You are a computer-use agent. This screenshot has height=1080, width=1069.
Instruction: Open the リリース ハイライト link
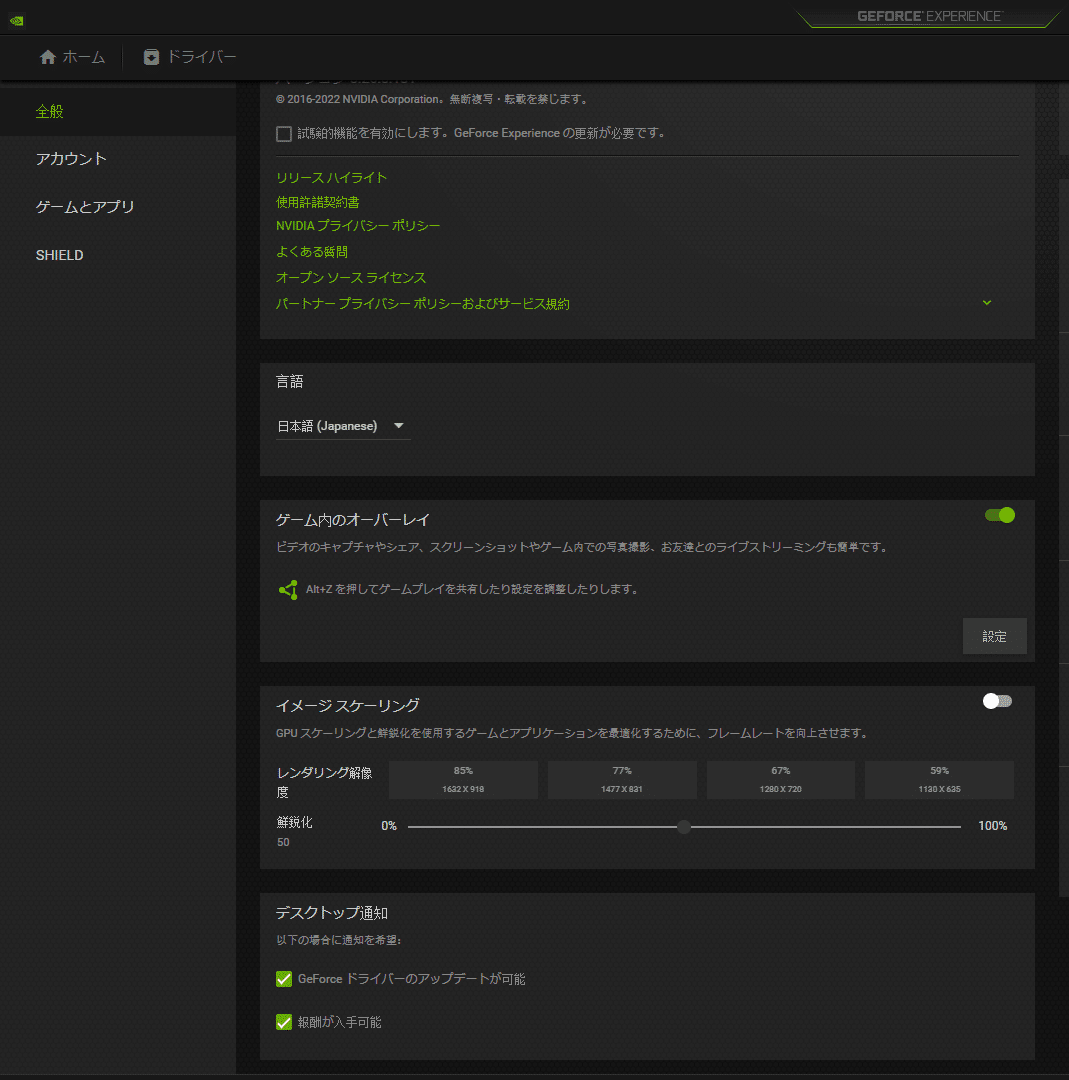pyautogui.click(x=331, y=177)
